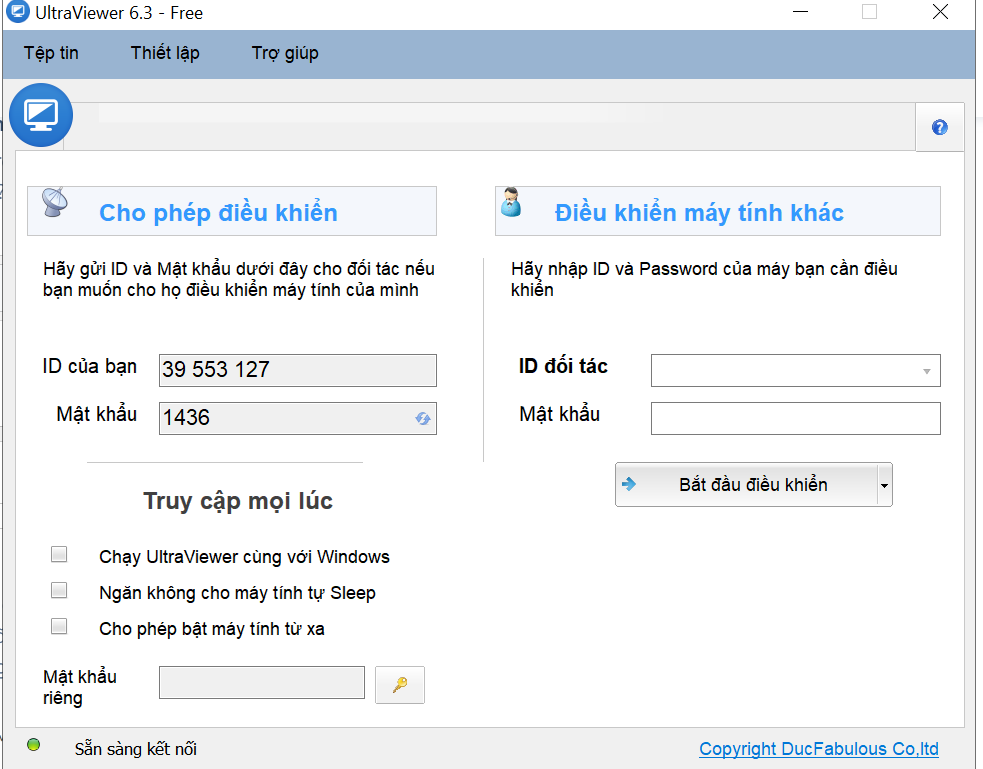Open the Tệp tin menu
983x769 pixels.
coord(51,53)
